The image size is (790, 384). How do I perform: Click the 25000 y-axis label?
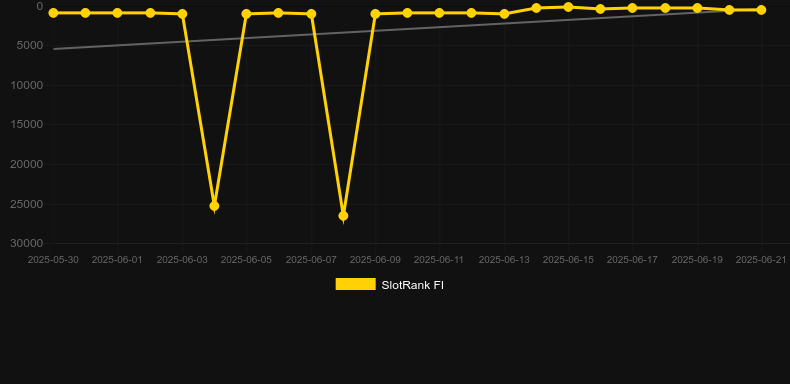[x=27, y=204]
